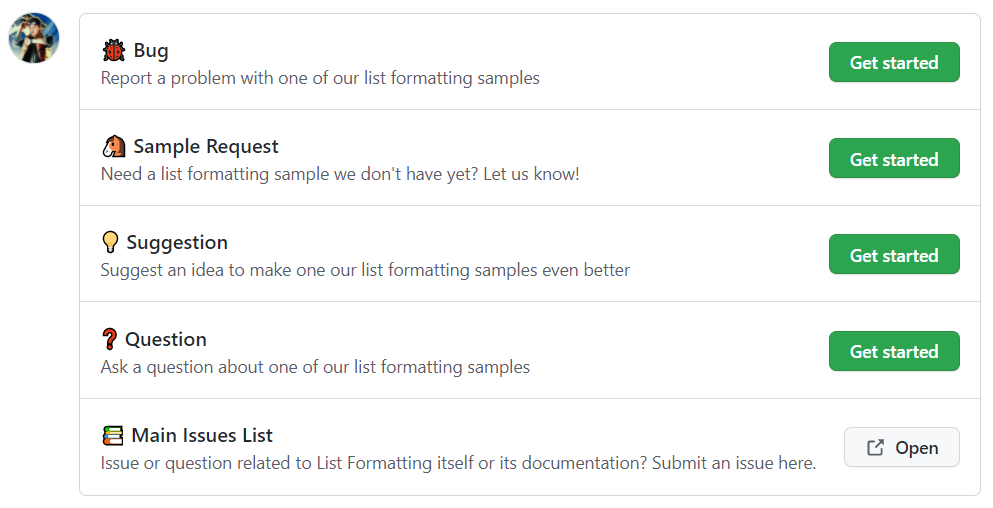Open the user avatar profile picture
Viewport: 993px width, 508px height.
[x=34, y=38]
